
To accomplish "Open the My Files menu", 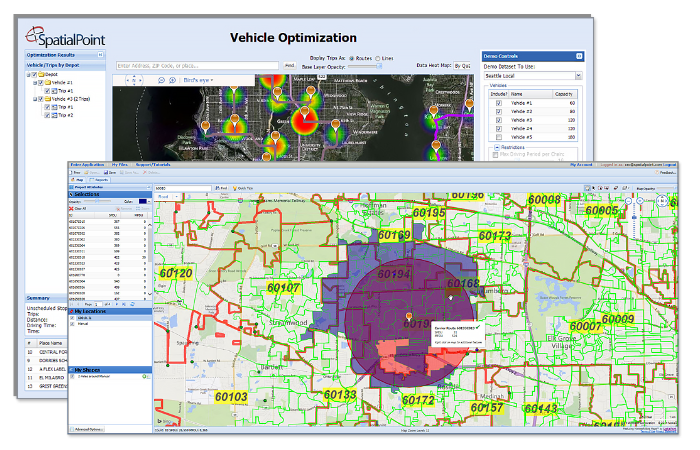I will click(120, 165).
